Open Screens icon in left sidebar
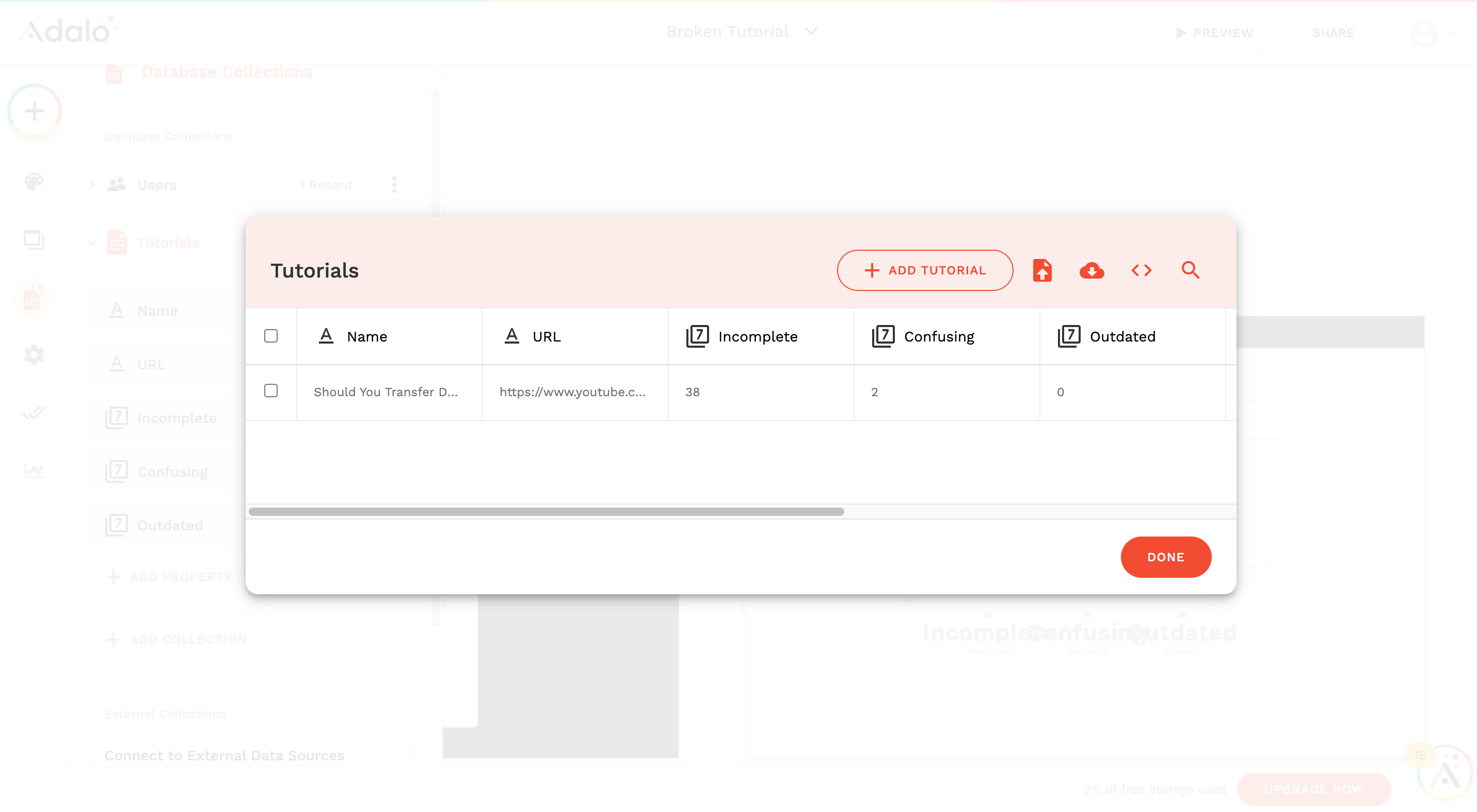This screenshot has width=1477, height=812. coord(34,239)
